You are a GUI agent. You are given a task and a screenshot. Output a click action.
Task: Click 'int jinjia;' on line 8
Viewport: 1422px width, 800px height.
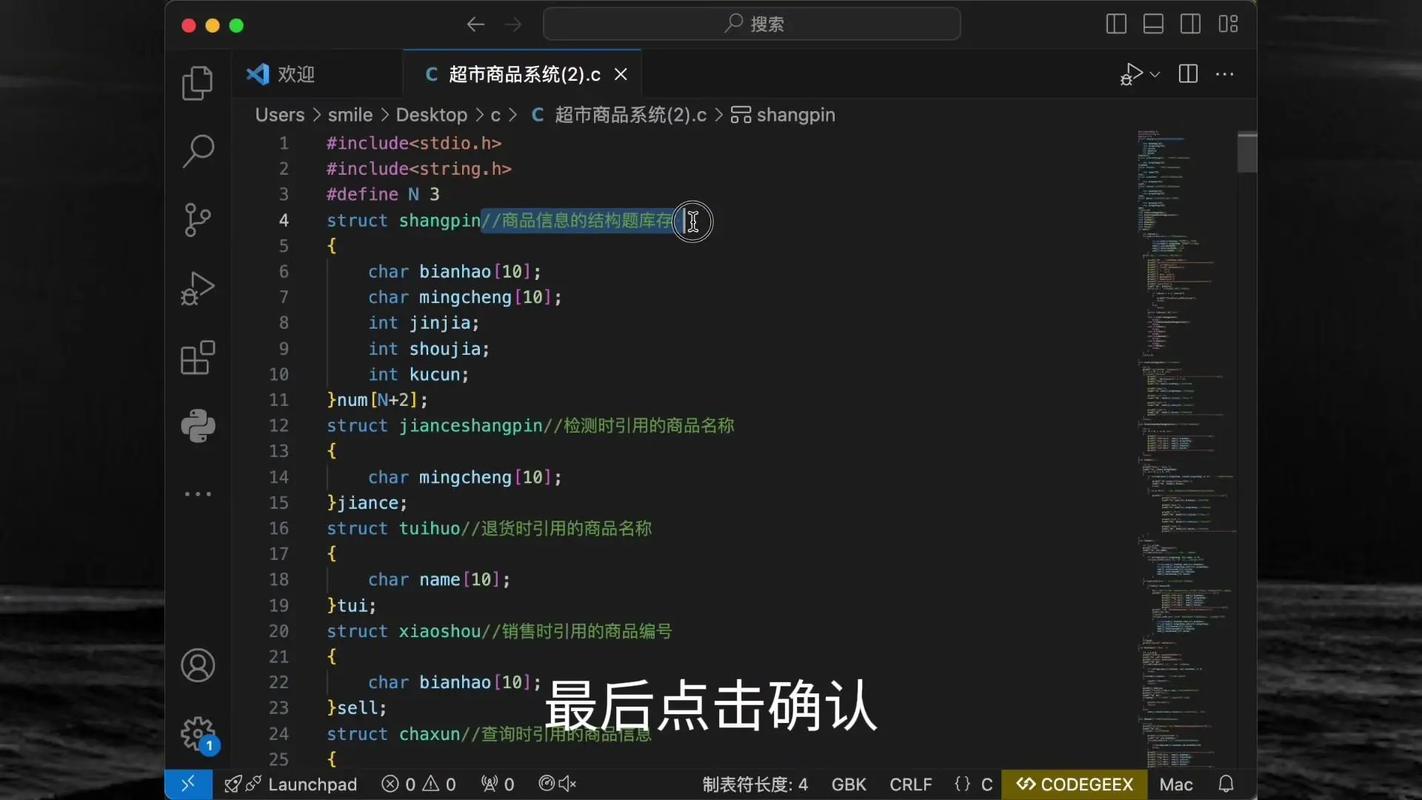[424, 323]
